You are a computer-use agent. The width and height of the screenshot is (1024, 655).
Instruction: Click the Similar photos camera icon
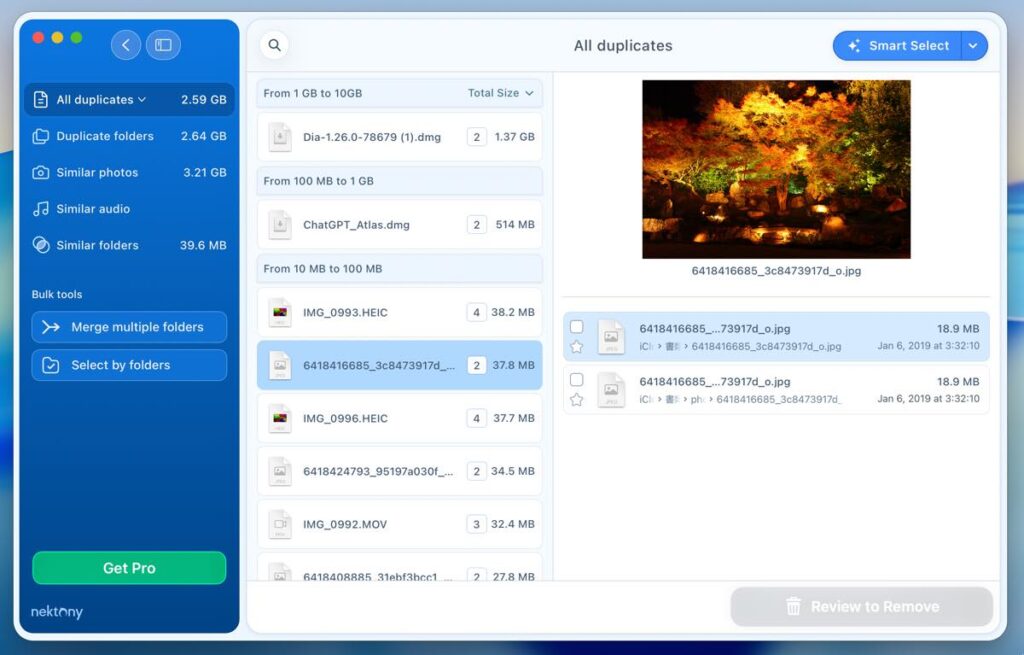[40, 172]
